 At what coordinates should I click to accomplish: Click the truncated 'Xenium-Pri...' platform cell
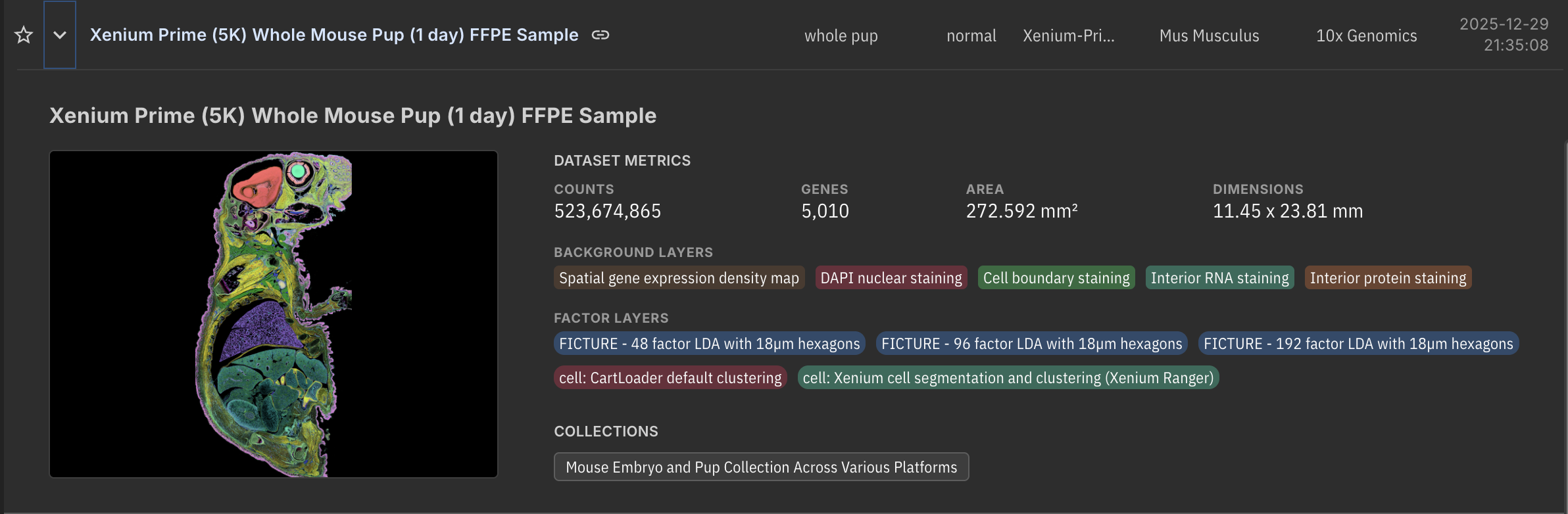(1069, 35)
